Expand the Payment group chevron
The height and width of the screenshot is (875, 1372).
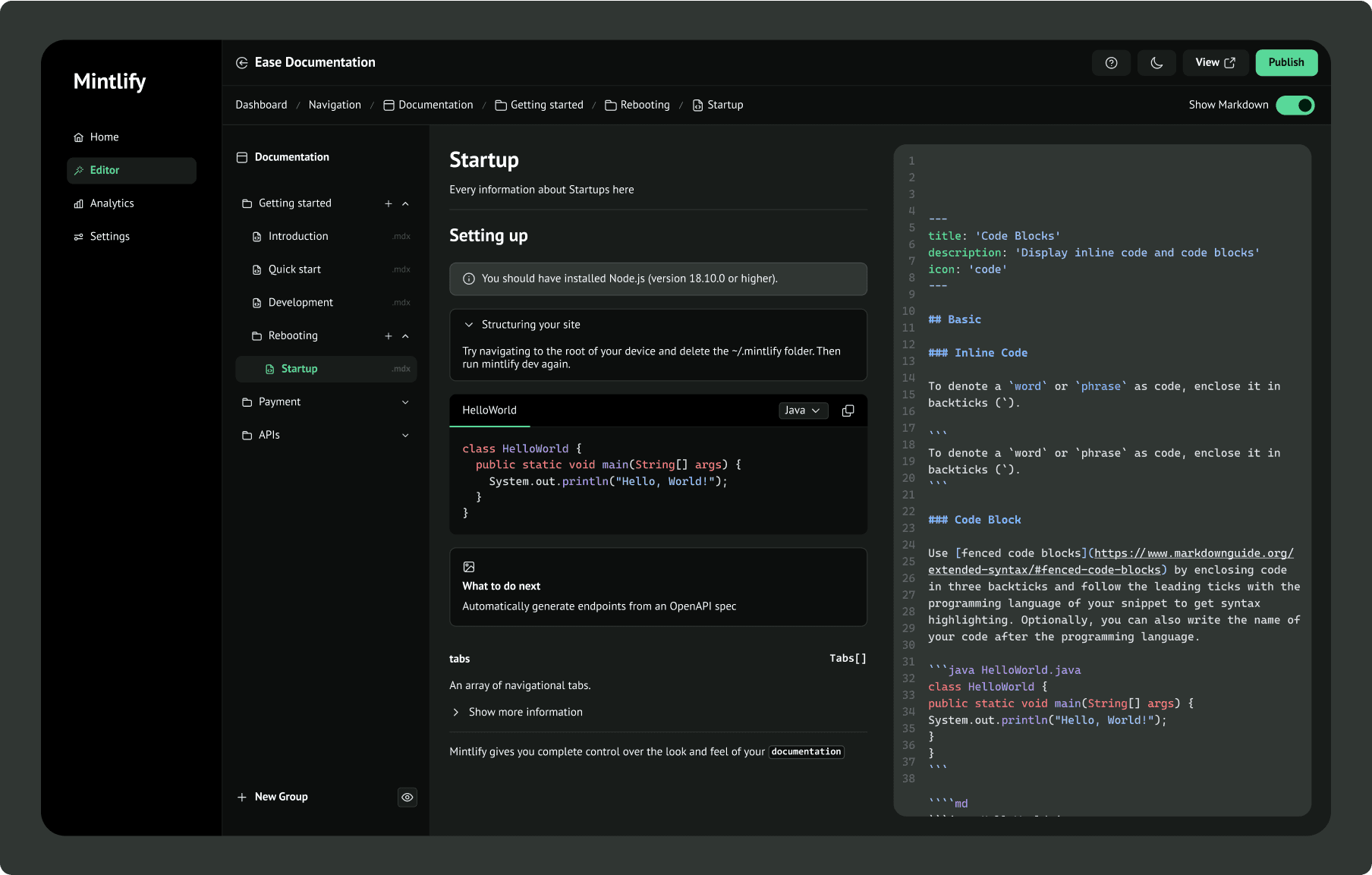tap(405, 402)
